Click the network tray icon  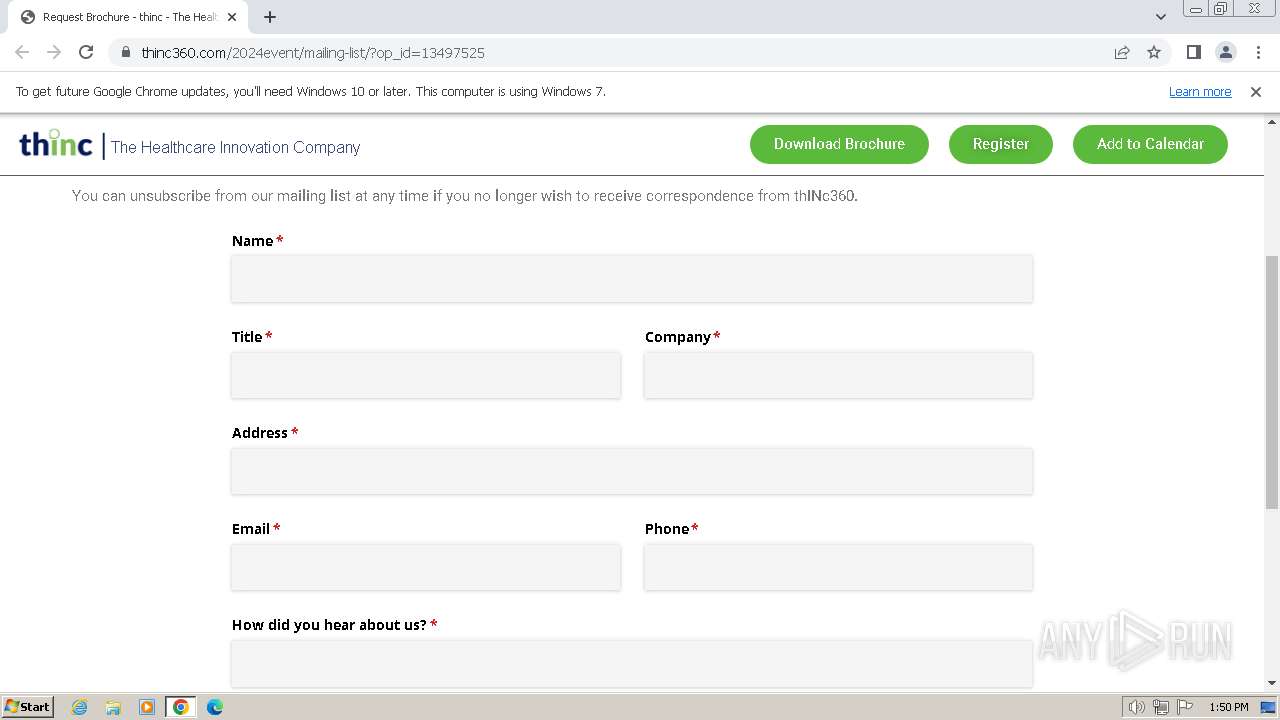click(1161, 707)
